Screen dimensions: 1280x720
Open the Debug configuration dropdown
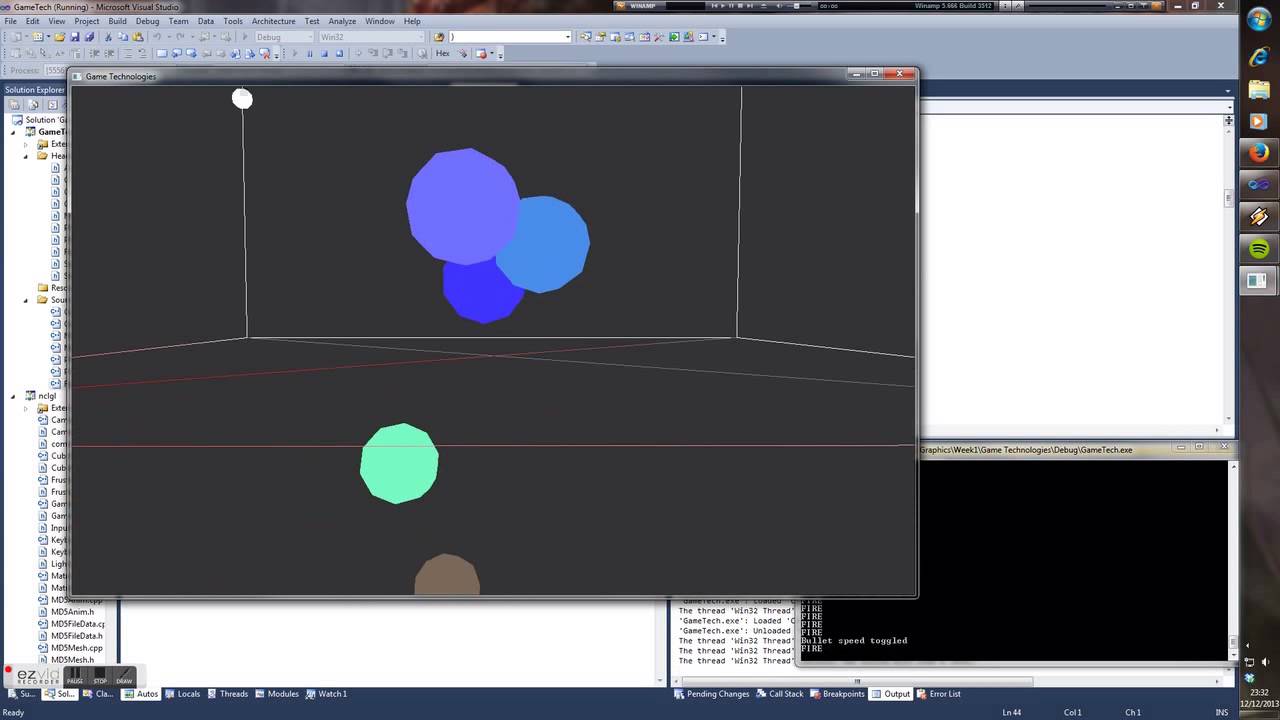(283, 37)
